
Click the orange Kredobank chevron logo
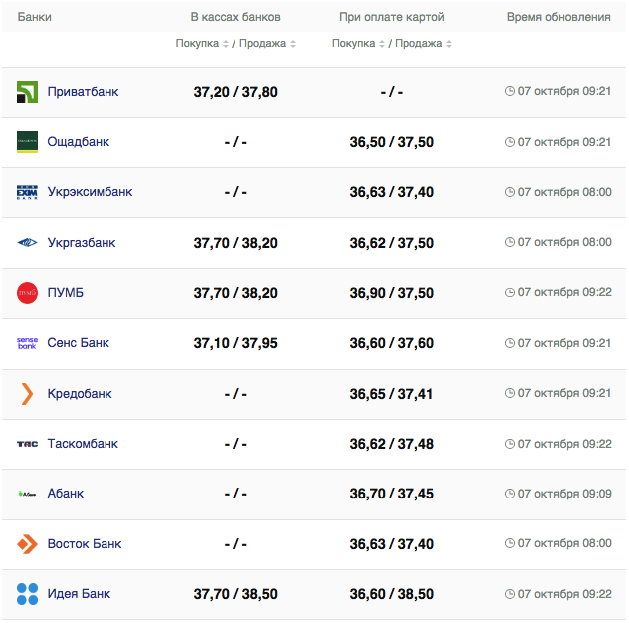(x=27, y=393)
